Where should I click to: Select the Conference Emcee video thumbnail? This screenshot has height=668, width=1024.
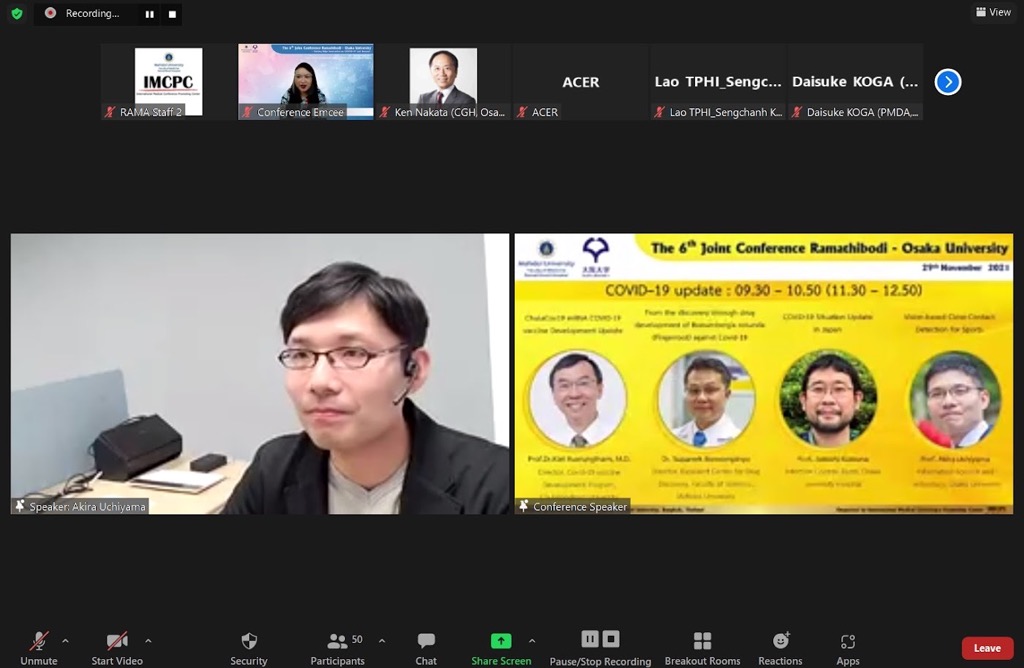pyautogui.click(x=305, y=82)
